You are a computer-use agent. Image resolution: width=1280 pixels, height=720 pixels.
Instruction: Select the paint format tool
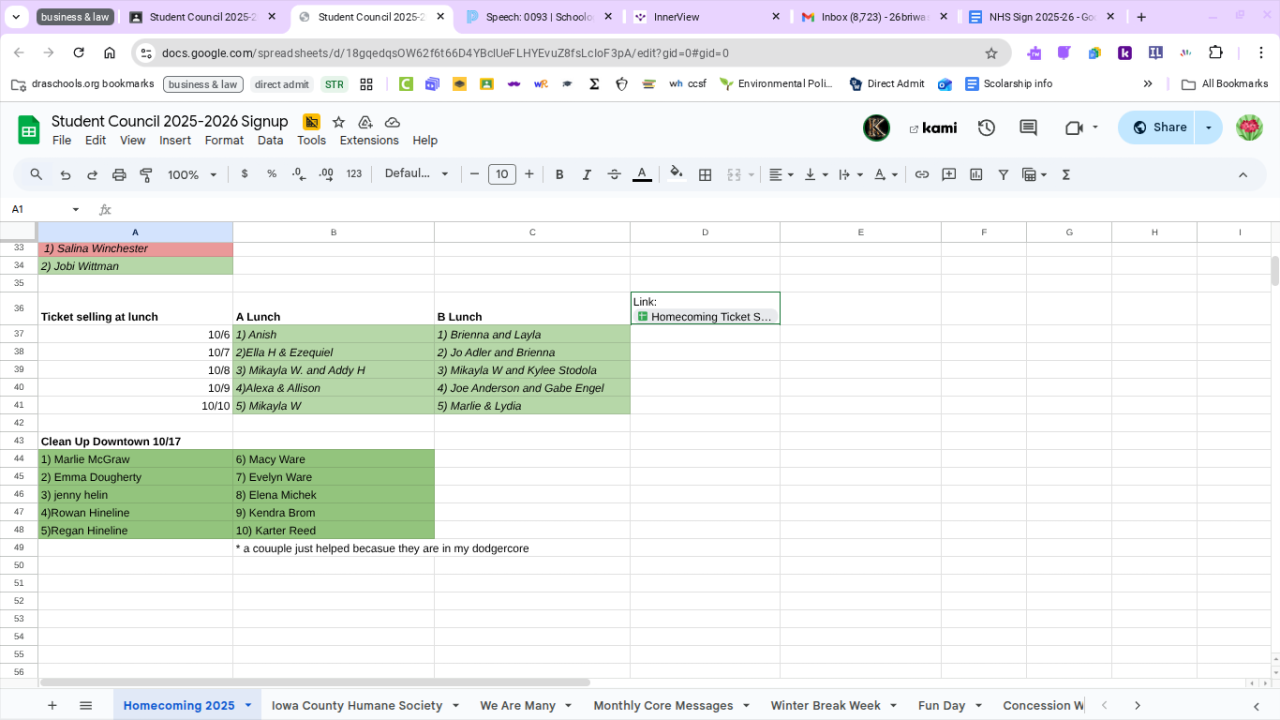click(x=146, y=175)
